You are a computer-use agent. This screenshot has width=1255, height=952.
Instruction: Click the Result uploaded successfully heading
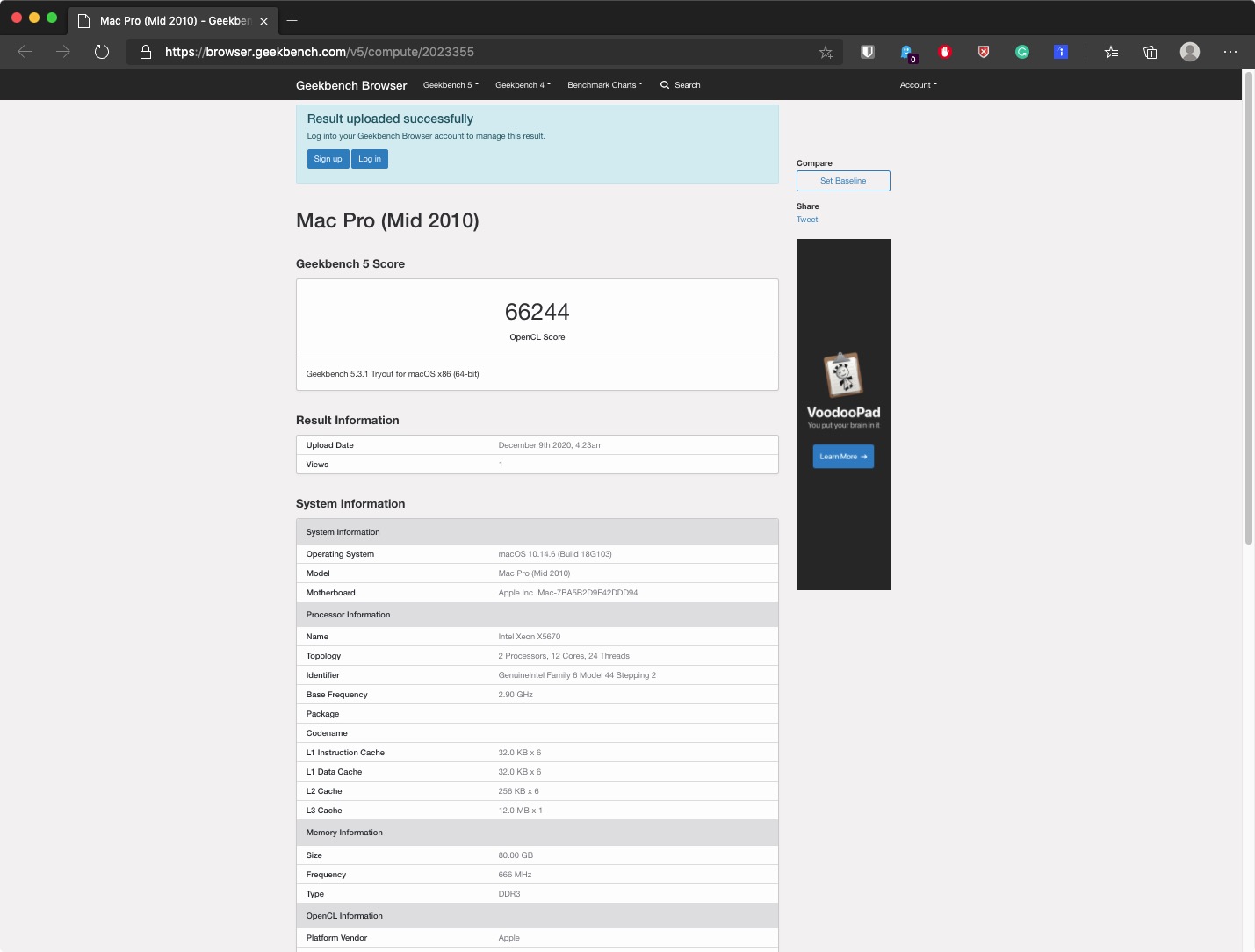[x=390, y=119]
